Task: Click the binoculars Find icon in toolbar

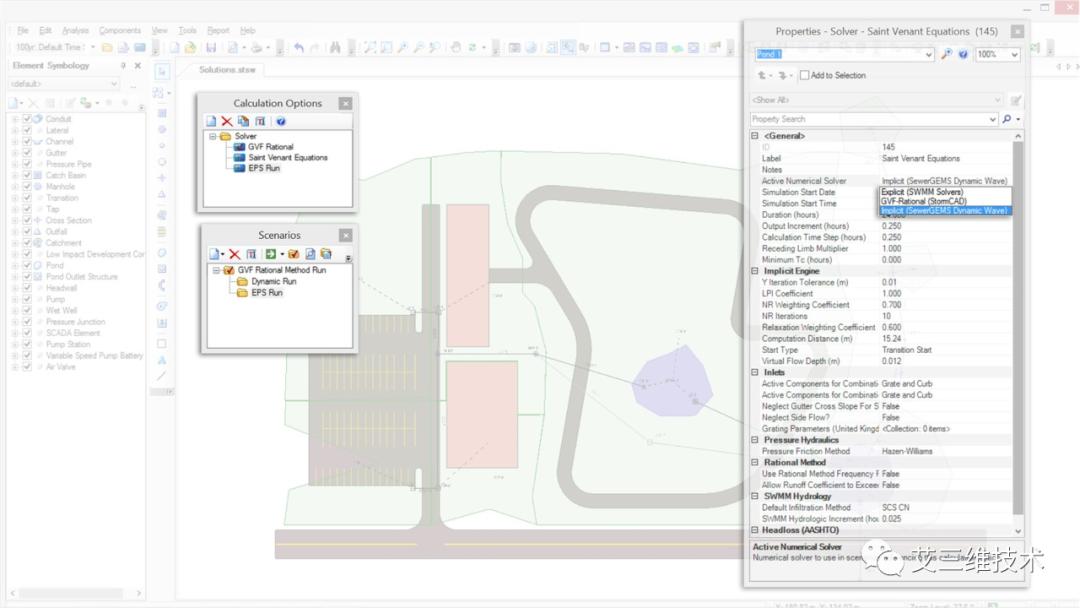Action: [x=335, y=48]
